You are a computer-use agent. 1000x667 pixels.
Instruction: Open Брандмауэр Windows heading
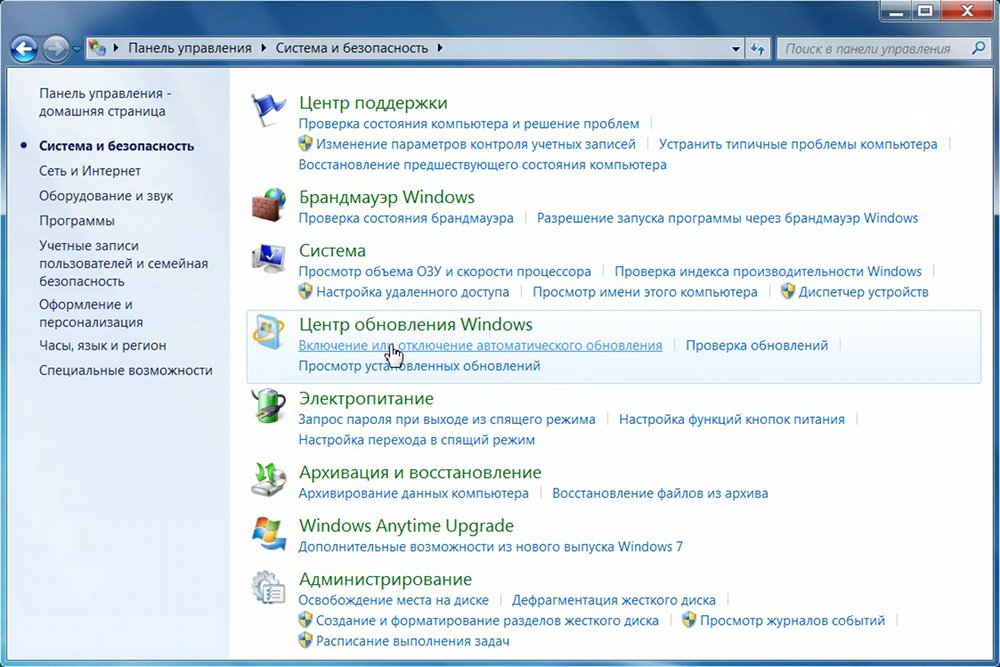(387, 197)
